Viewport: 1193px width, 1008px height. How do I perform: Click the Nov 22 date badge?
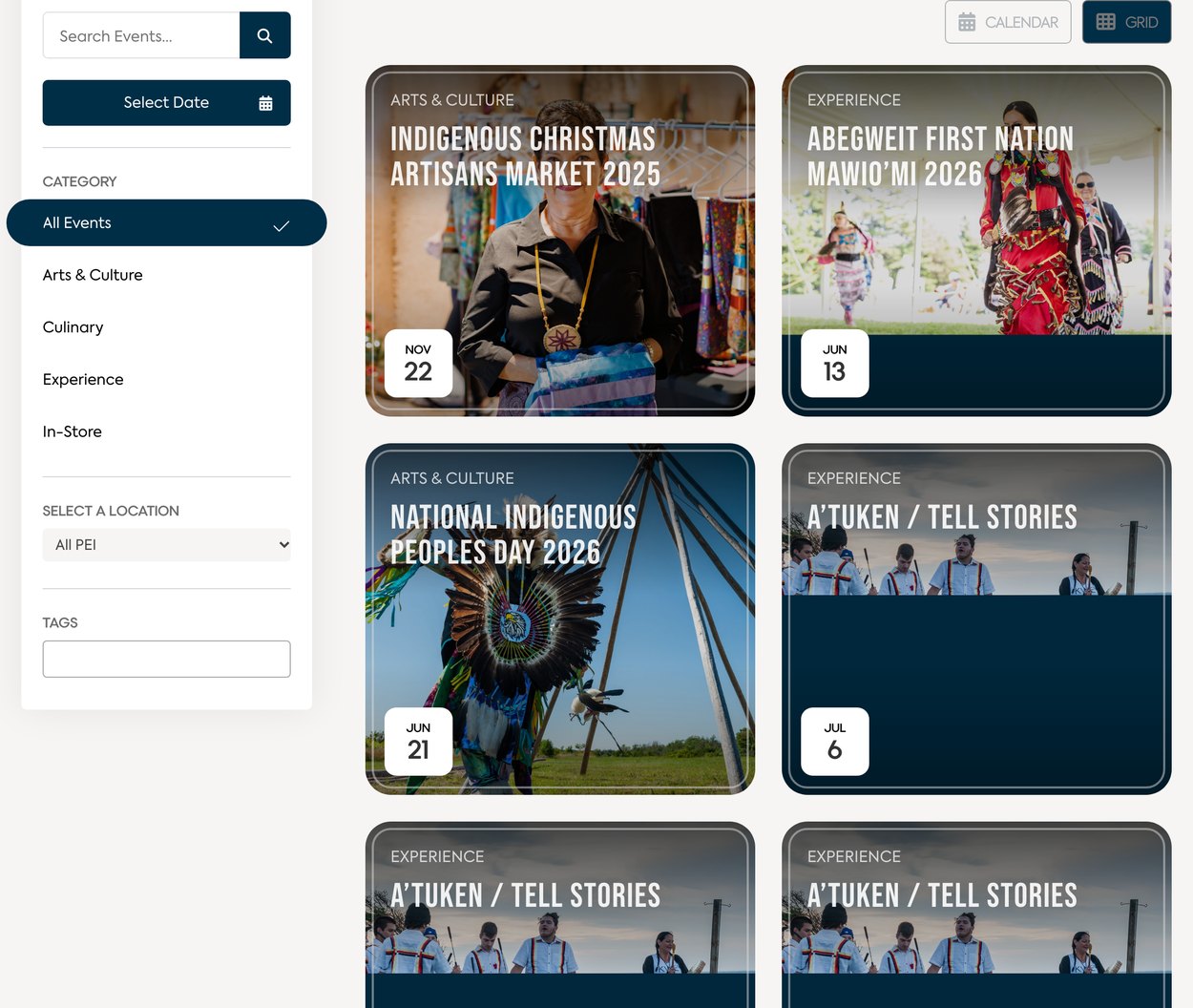click(418, 364)
